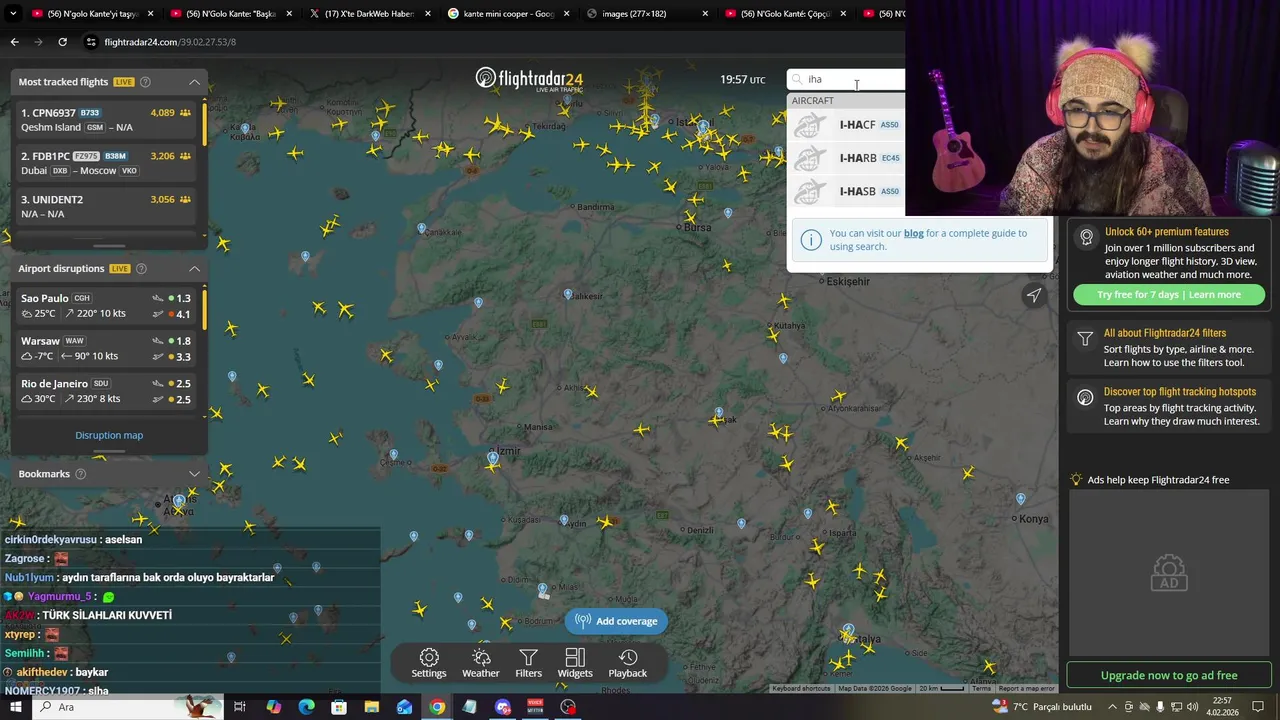
Task: Open Chrome from the taskbar
Action: (437, 707)
